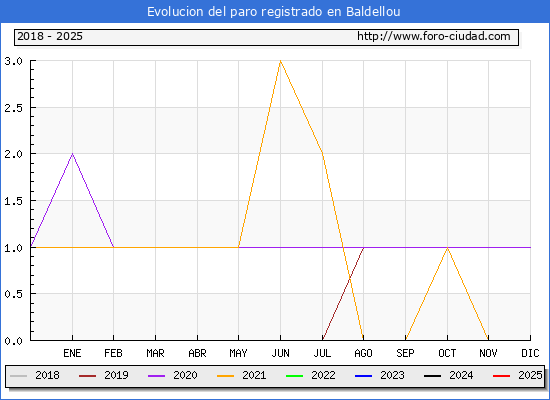Click the OCT month axis label
Screen dimensions: 550x400
[447, 353]
